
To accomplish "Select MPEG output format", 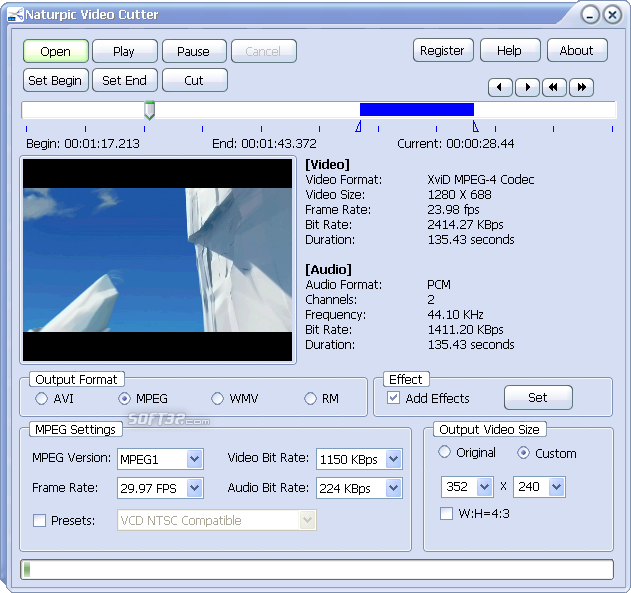I will (x=124, y=399).
